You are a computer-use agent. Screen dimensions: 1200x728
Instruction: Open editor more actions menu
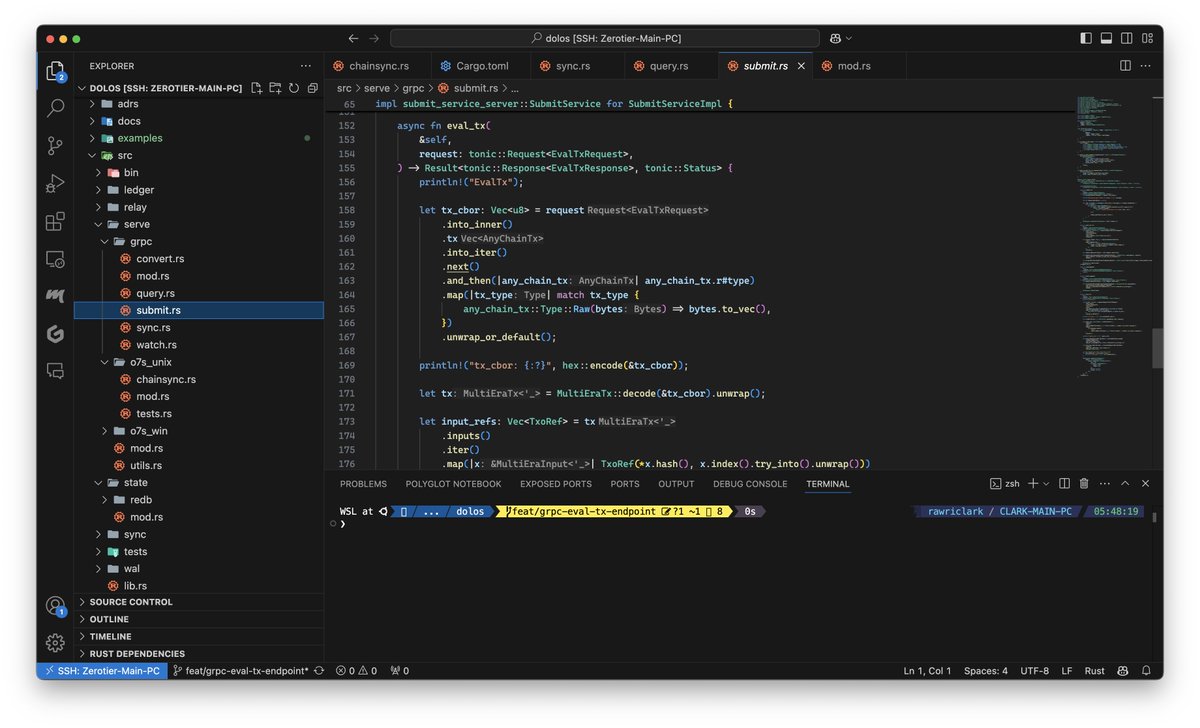[x=1146, y=66]
